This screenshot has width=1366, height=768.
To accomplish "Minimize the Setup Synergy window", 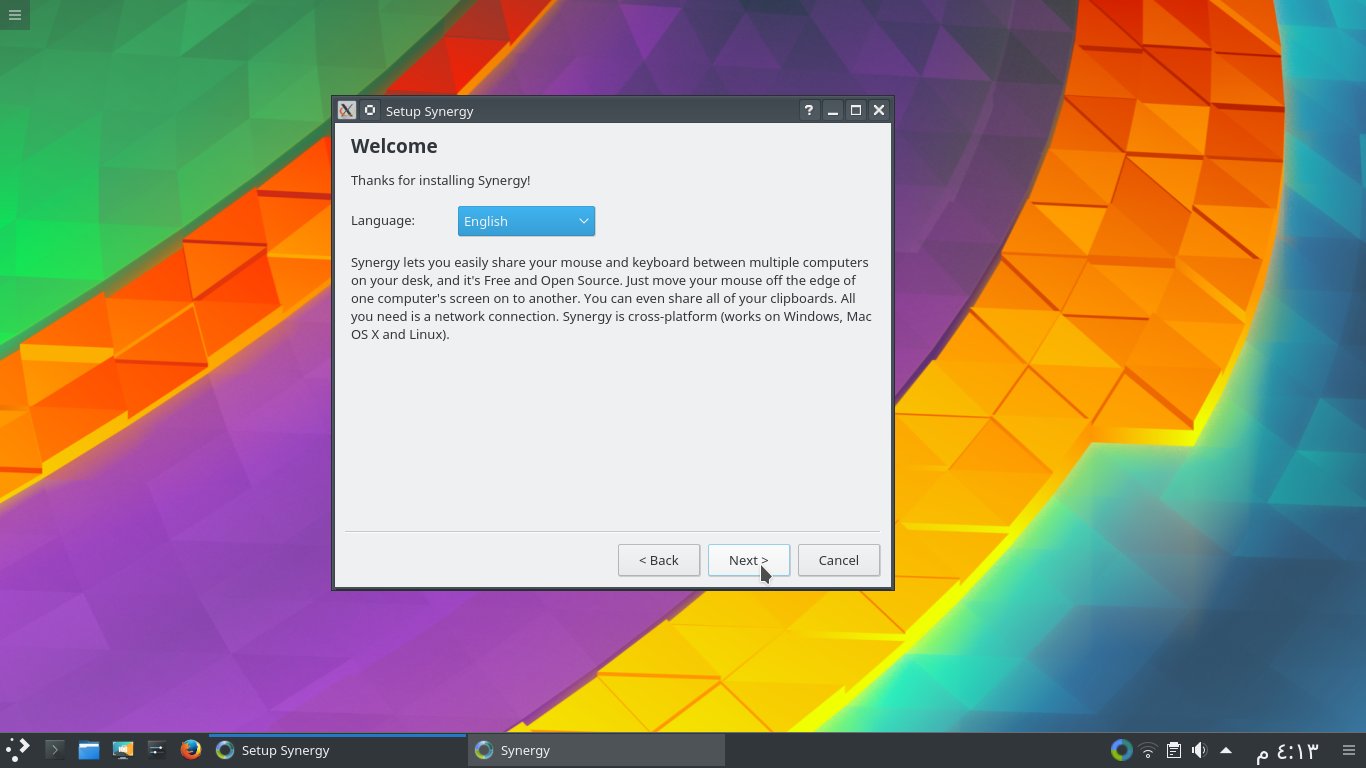I will pos(832,110).
